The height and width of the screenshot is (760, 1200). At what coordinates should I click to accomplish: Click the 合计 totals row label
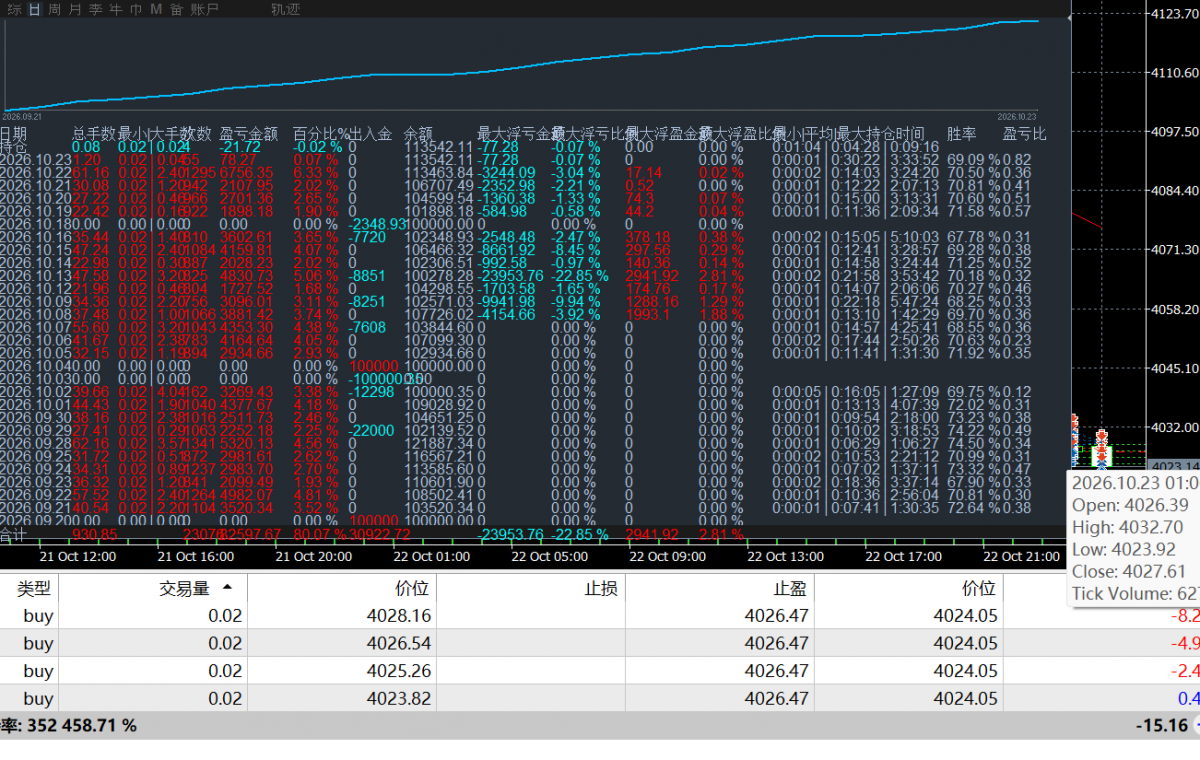13,534
